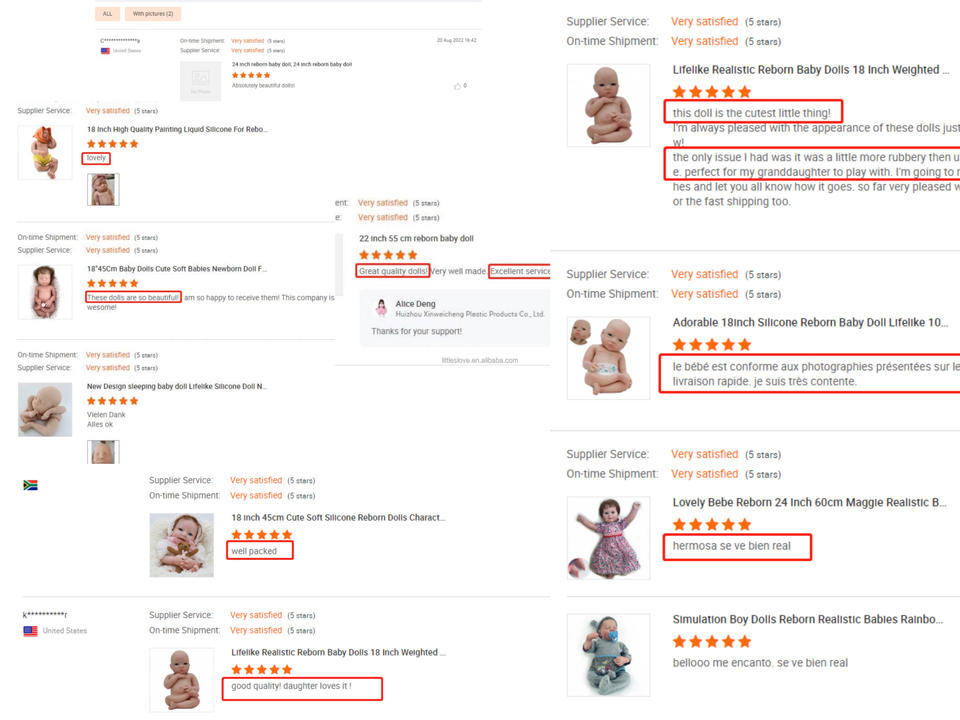Image resolution: width=960 pixels, height=720 pixels.
Task: Click the vertical scrollbar beside the 22 inch doll review
Action: tap(339, 264)
